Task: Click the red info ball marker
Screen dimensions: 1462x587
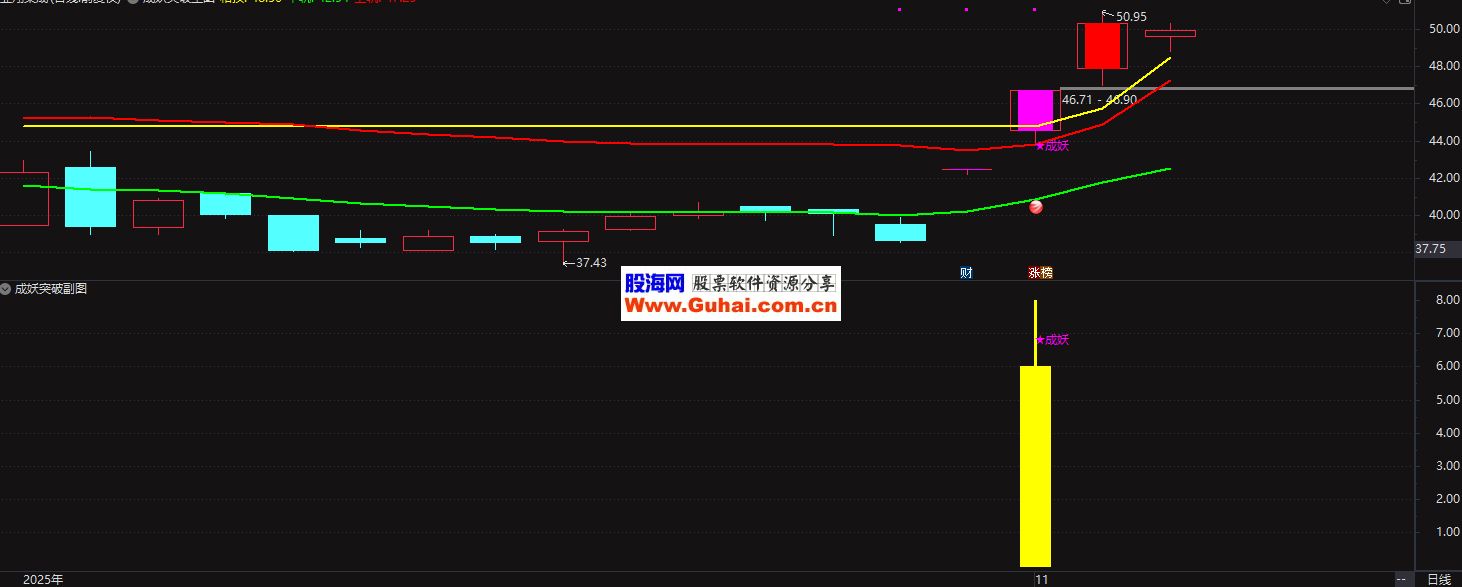Action: [x=1036, y=207]
